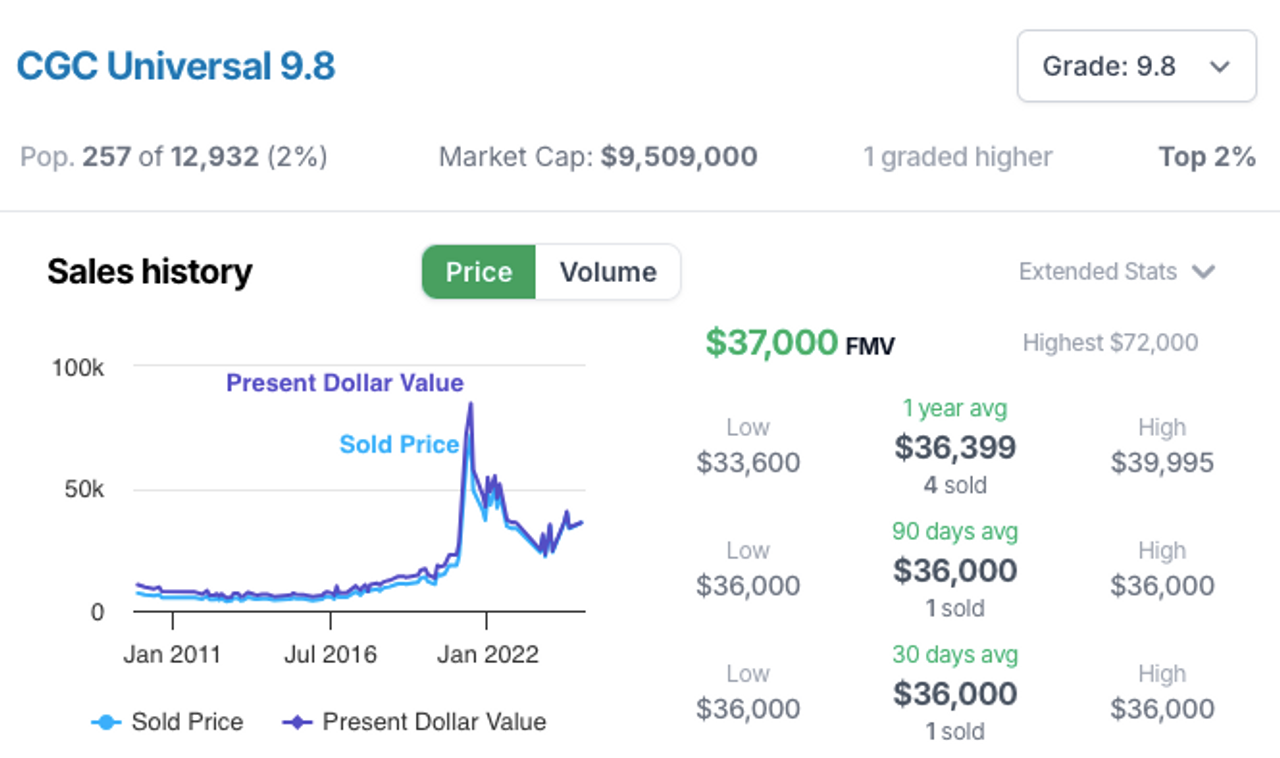Click the Market Cap $9,509,000 text
This screenshot has width=1280, height=758.
tap(598, 157)
